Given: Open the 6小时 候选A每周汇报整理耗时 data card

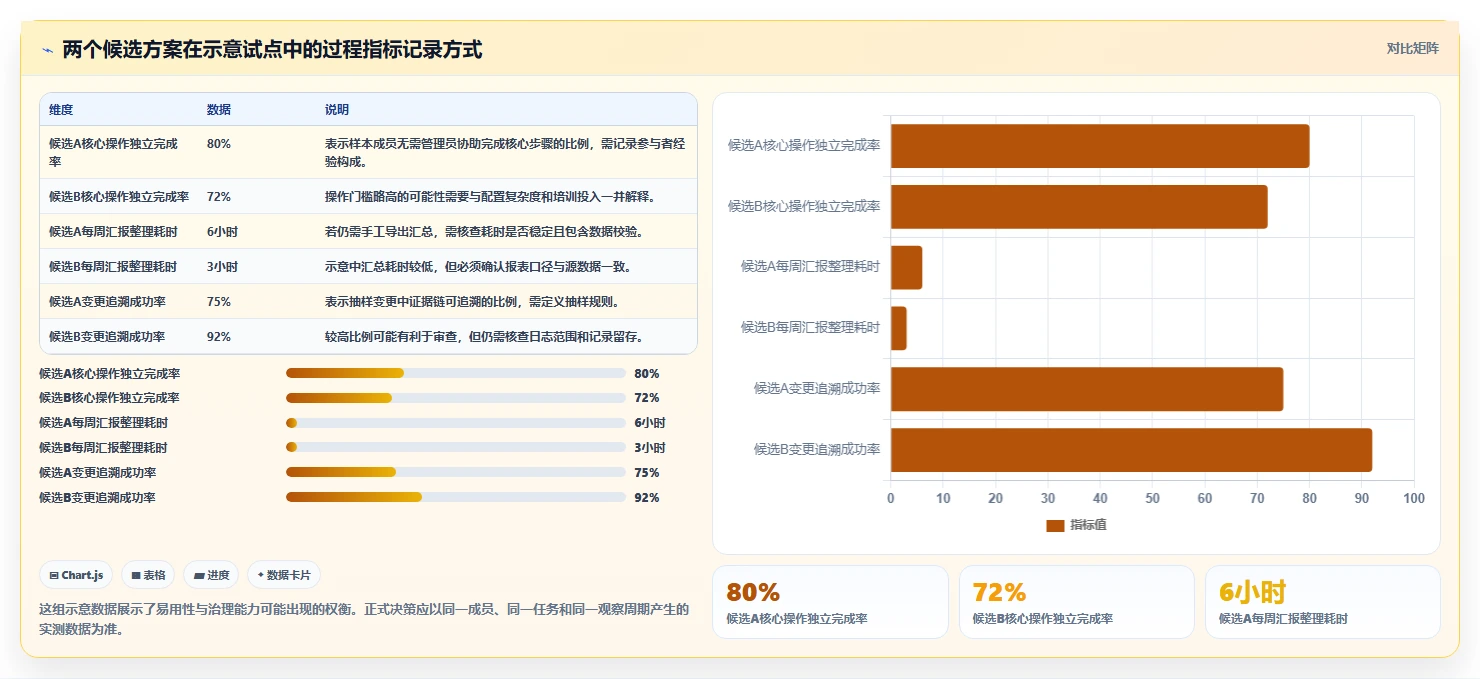Looking at the screenshot, I should point(1322,602).
